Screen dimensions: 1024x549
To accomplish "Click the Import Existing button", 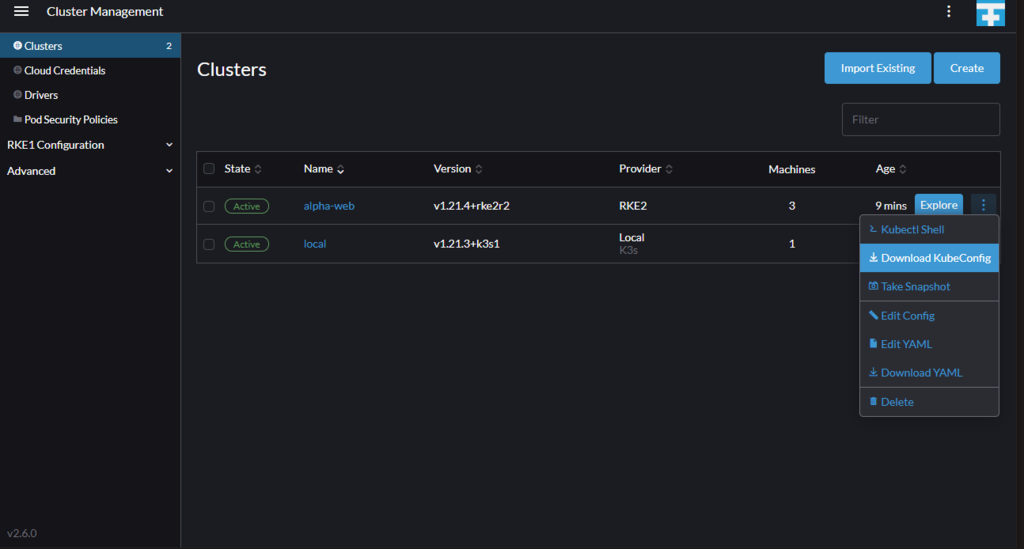I will (877, 68).
